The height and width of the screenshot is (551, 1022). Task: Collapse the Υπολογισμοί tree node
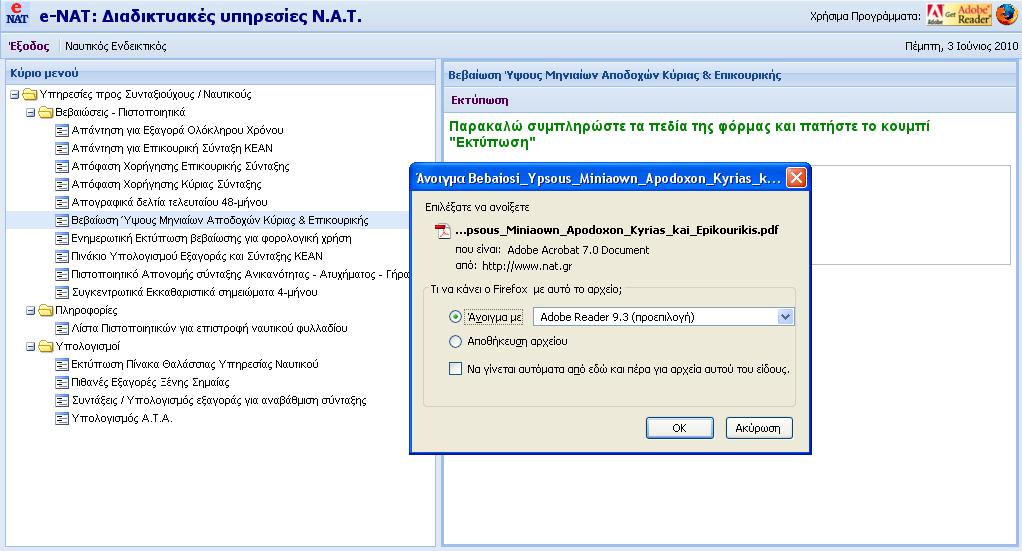point(31,346)
